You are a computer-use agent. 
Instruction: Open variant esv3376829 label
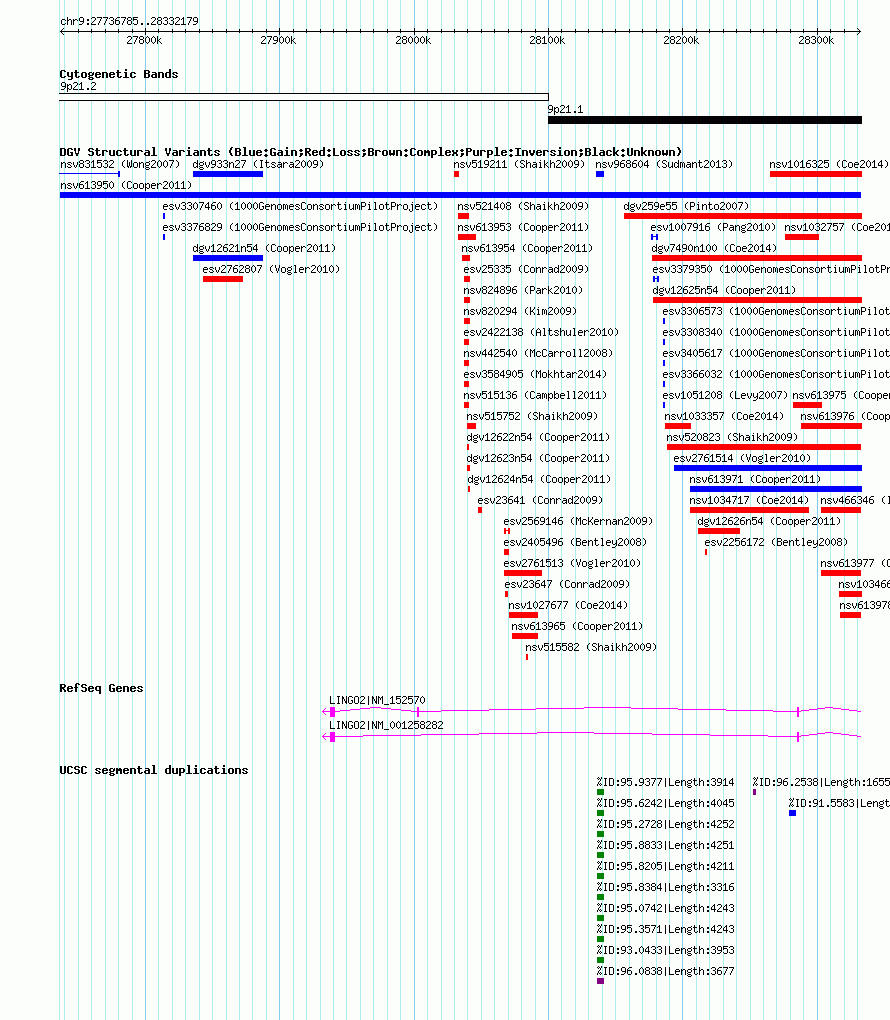[300, 227]
